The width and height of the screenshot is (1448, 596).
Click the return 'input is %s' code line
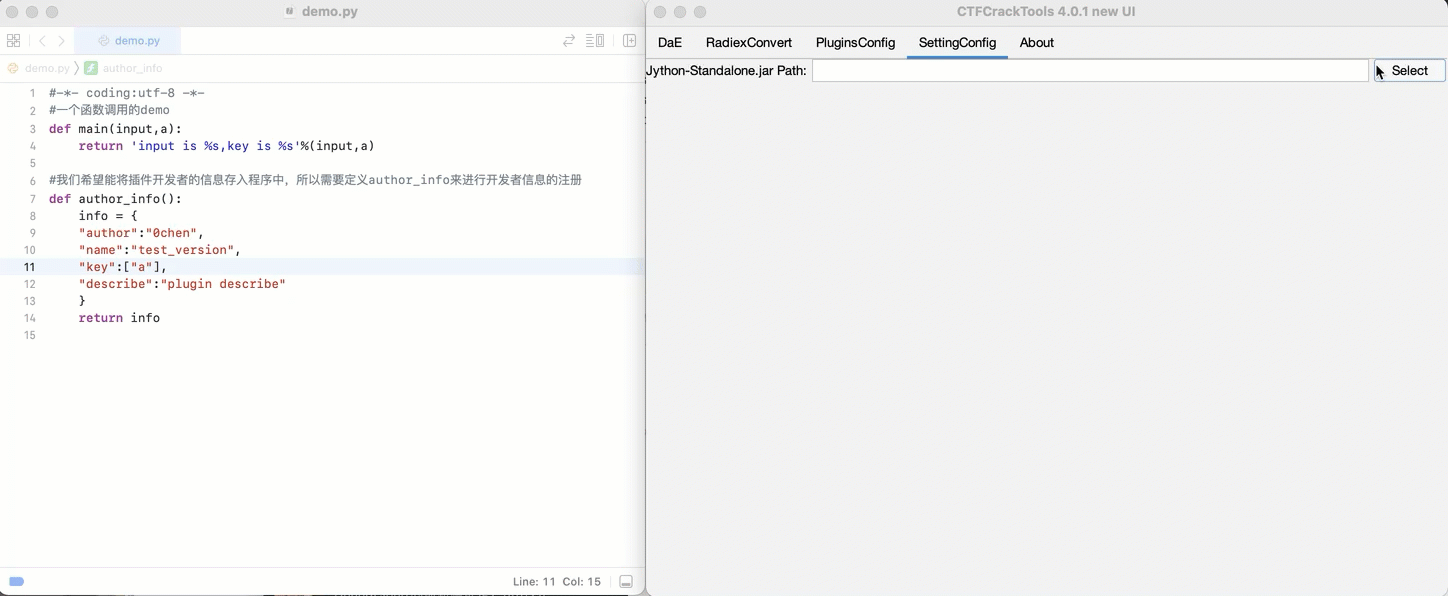point(226,146)
